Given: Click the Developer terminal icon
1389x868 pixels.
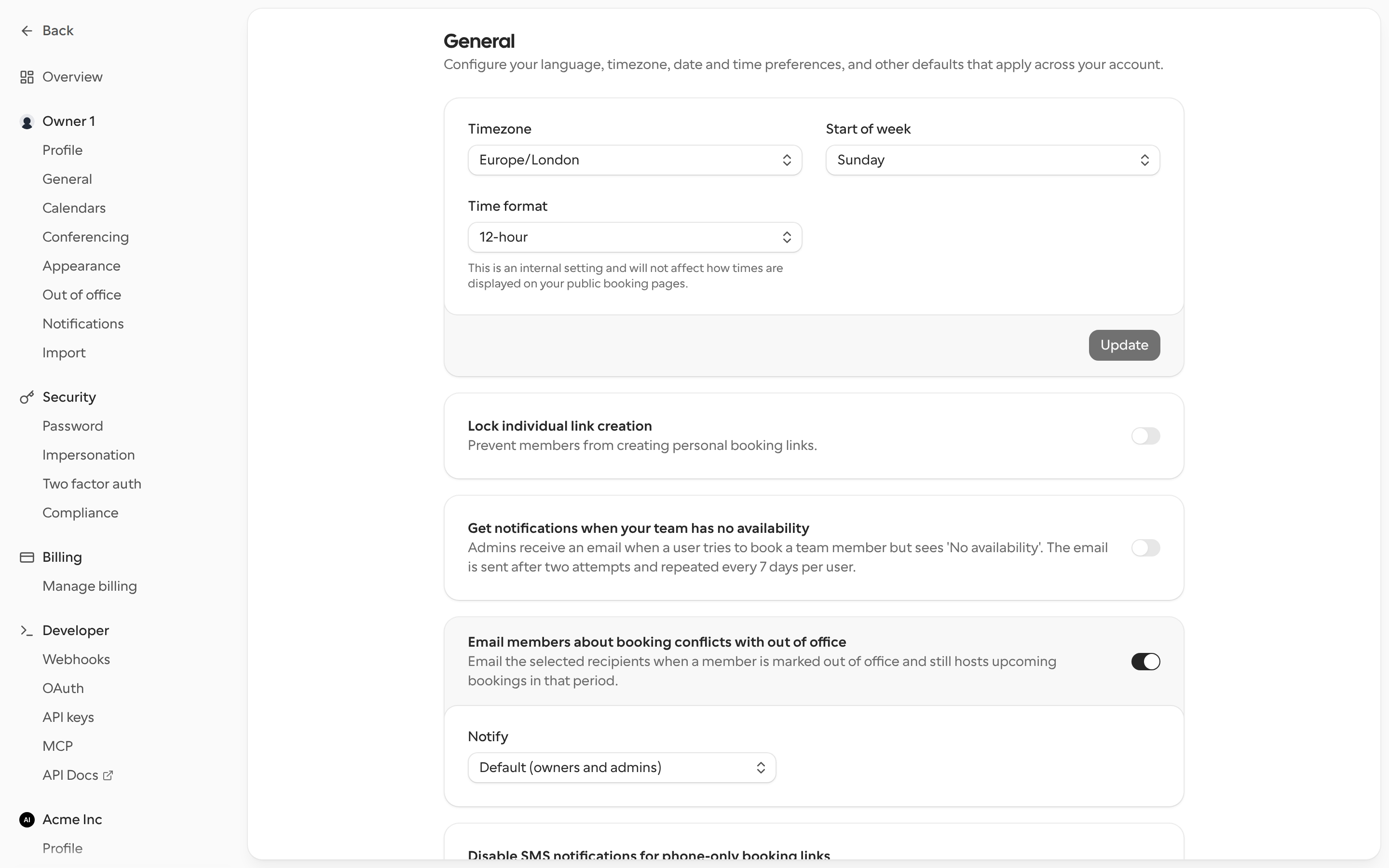Looking at the screenshot, I should (x=27, y=630).
